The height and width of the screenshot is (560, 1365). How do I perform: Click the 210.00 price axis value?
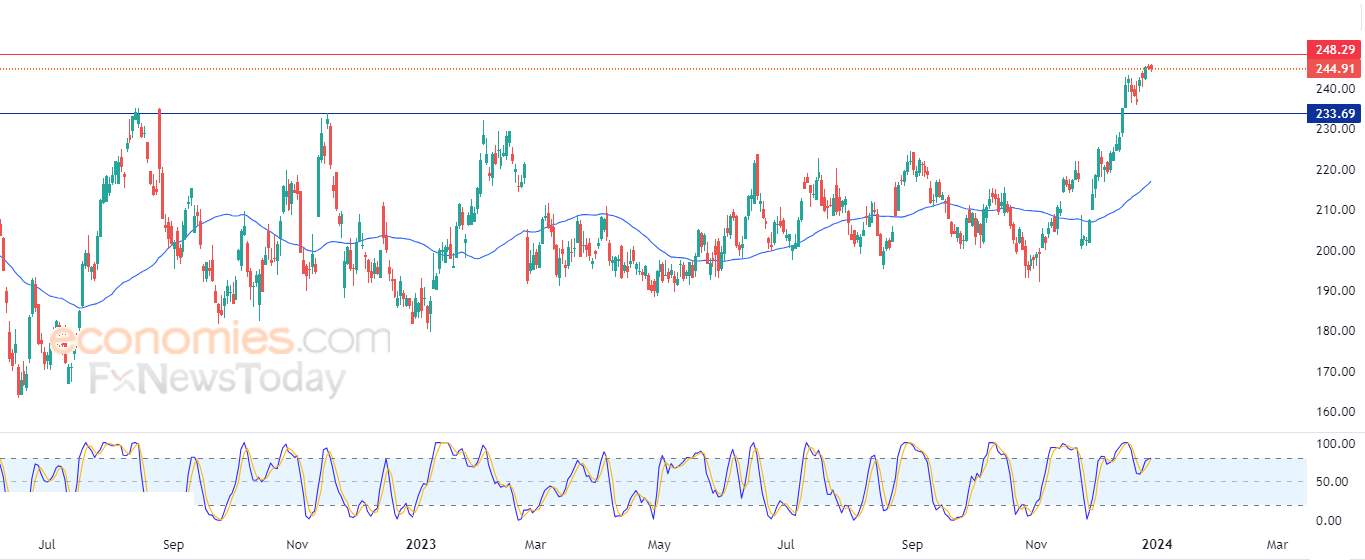pos(1335,210)
